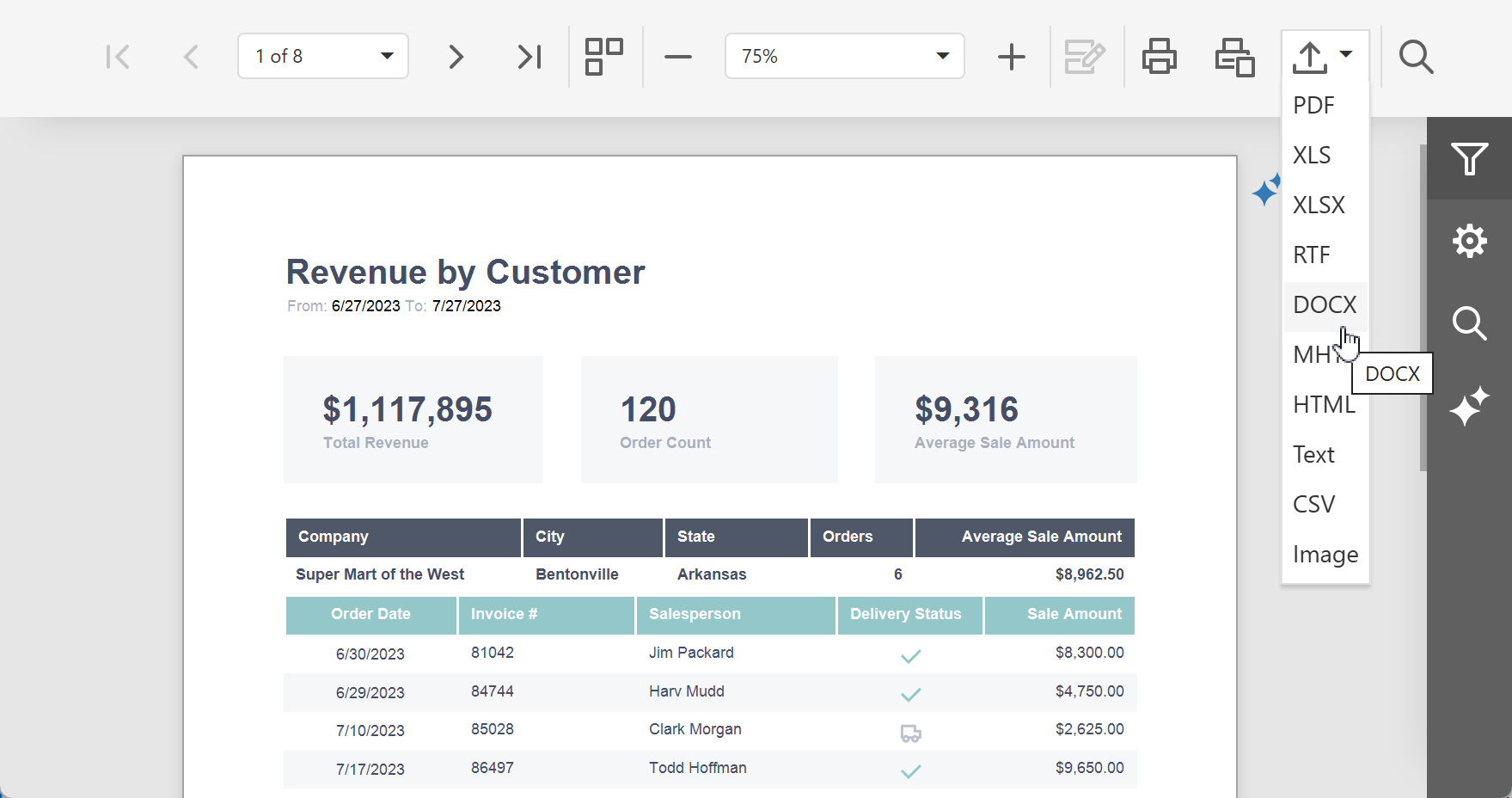Open the side panel search tab
Image resolution: width=1512 pixels, height=798 pixels.
[x=1469, y=323]
